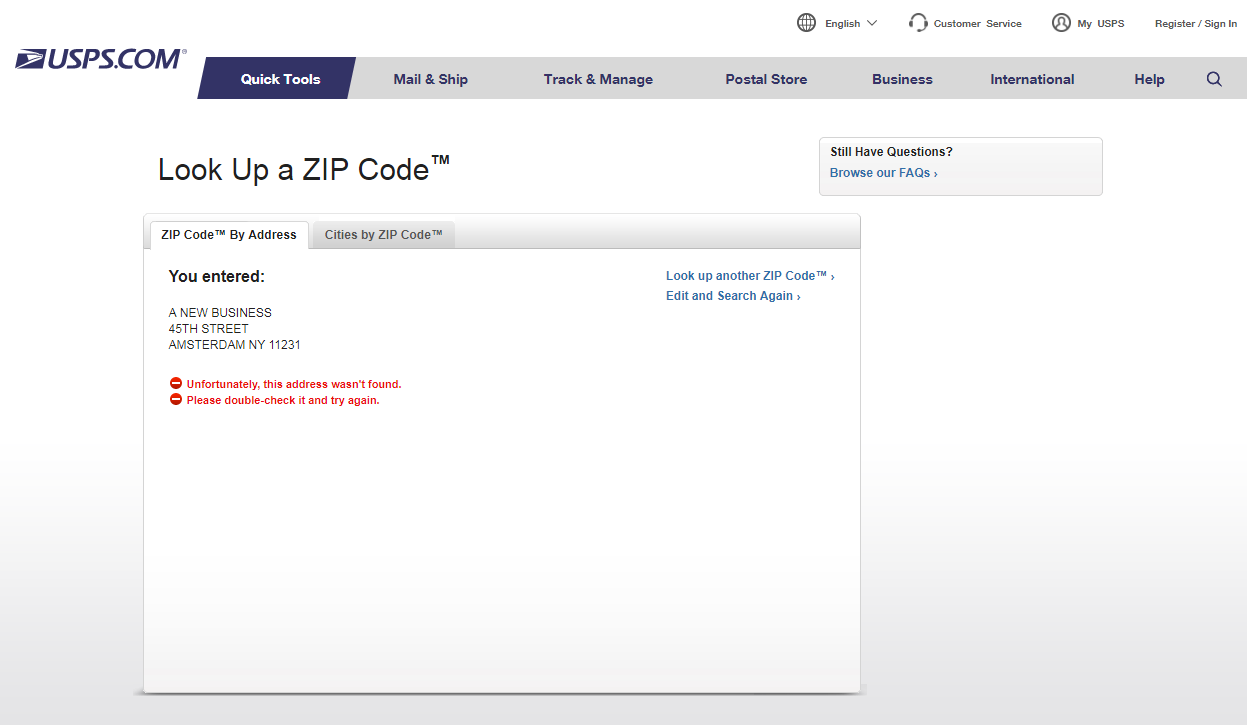Open Browse our FAQs link

coord(884,173)
